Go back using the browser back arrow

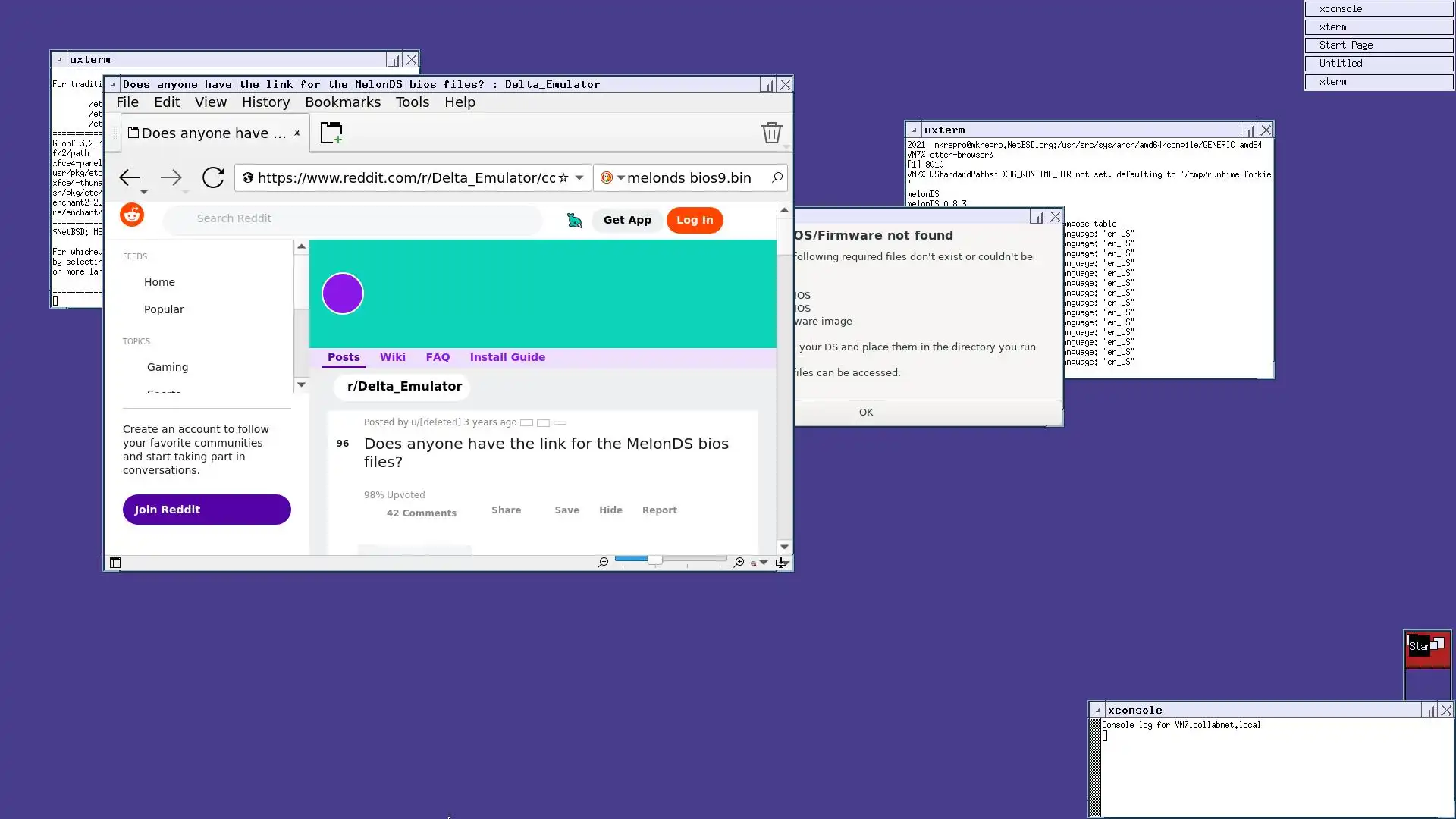pyautogui.click(x=130, y=177)
